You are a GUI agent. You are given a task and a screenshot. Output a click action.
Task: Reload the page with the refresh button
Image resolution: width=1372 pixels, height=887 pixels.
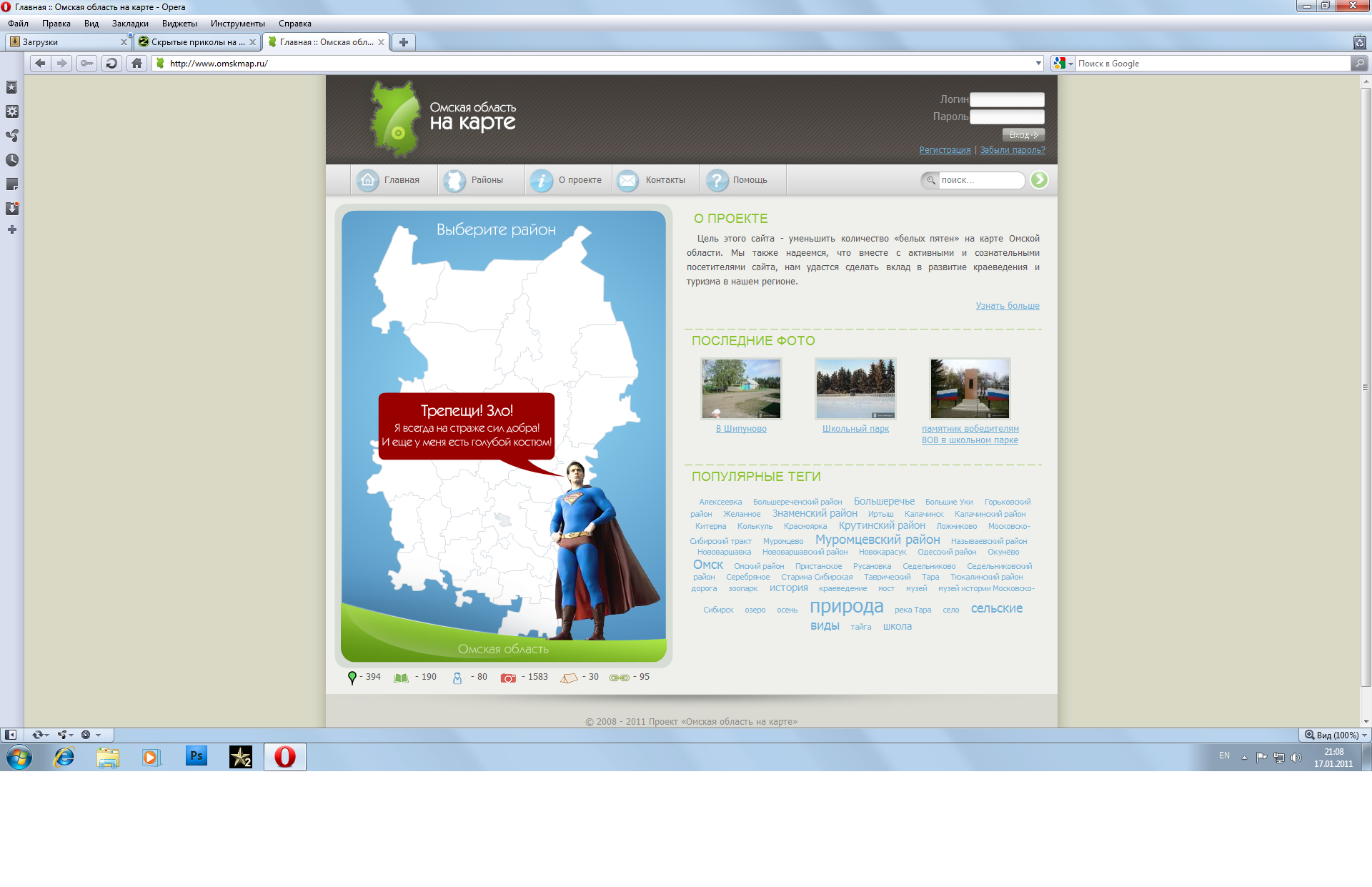pos(111,63)
